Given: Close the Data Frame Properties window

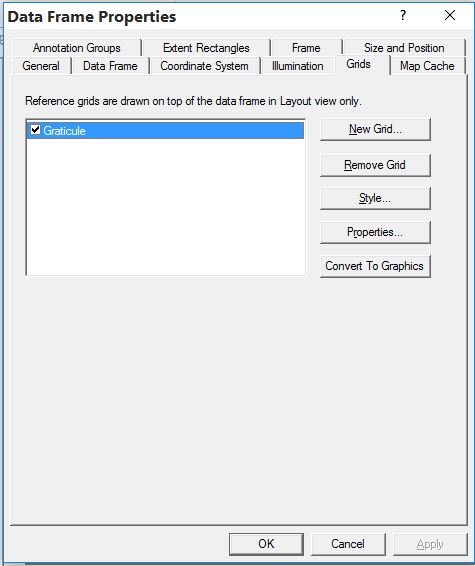Looking at the screenshot, I should click(x=450, y=15).
